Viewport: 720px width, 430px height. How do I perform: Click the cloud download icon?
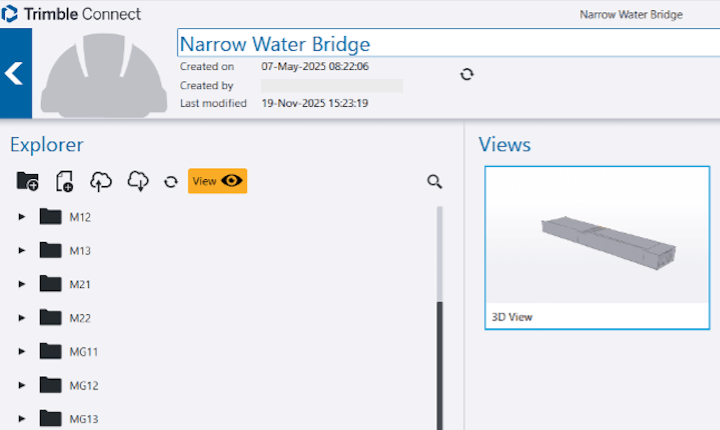(x=138, y=181)
